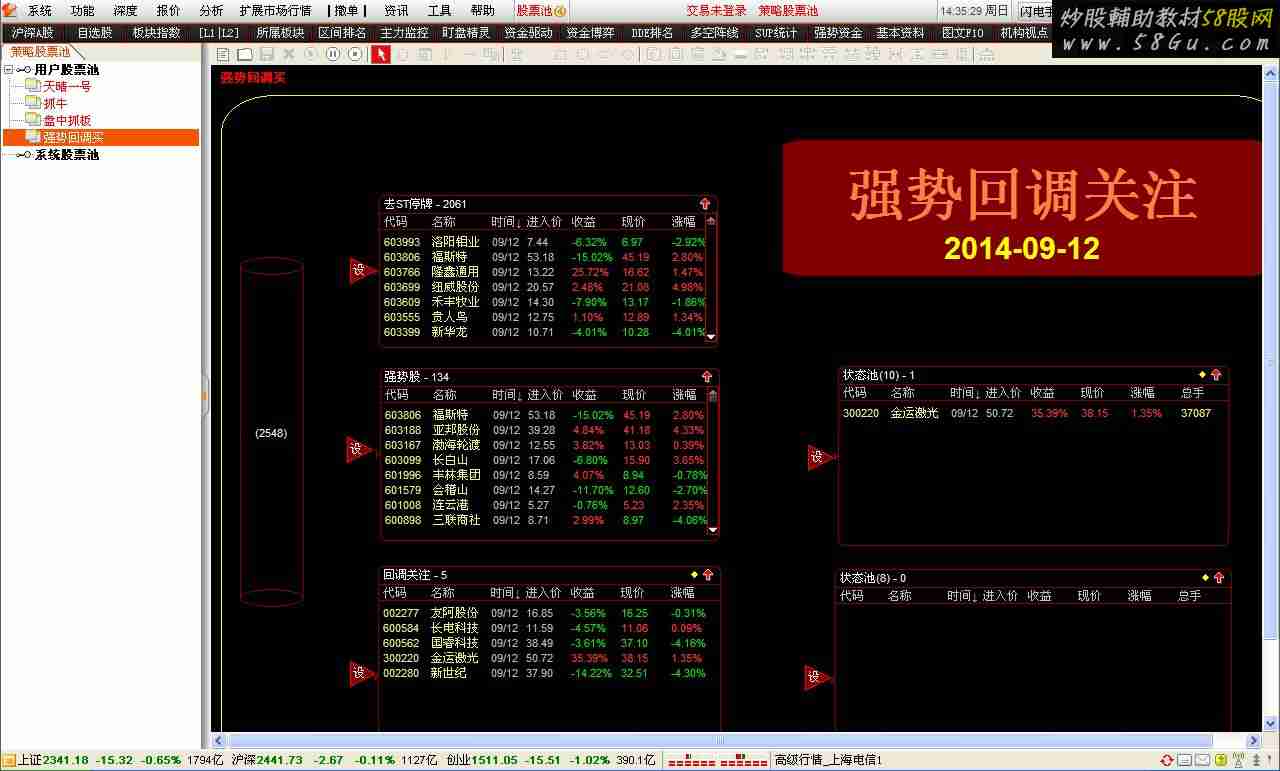
Task: Click the 高级行情_上海电信1 status text
Action: pyautogui.click(x=828, y=761)
